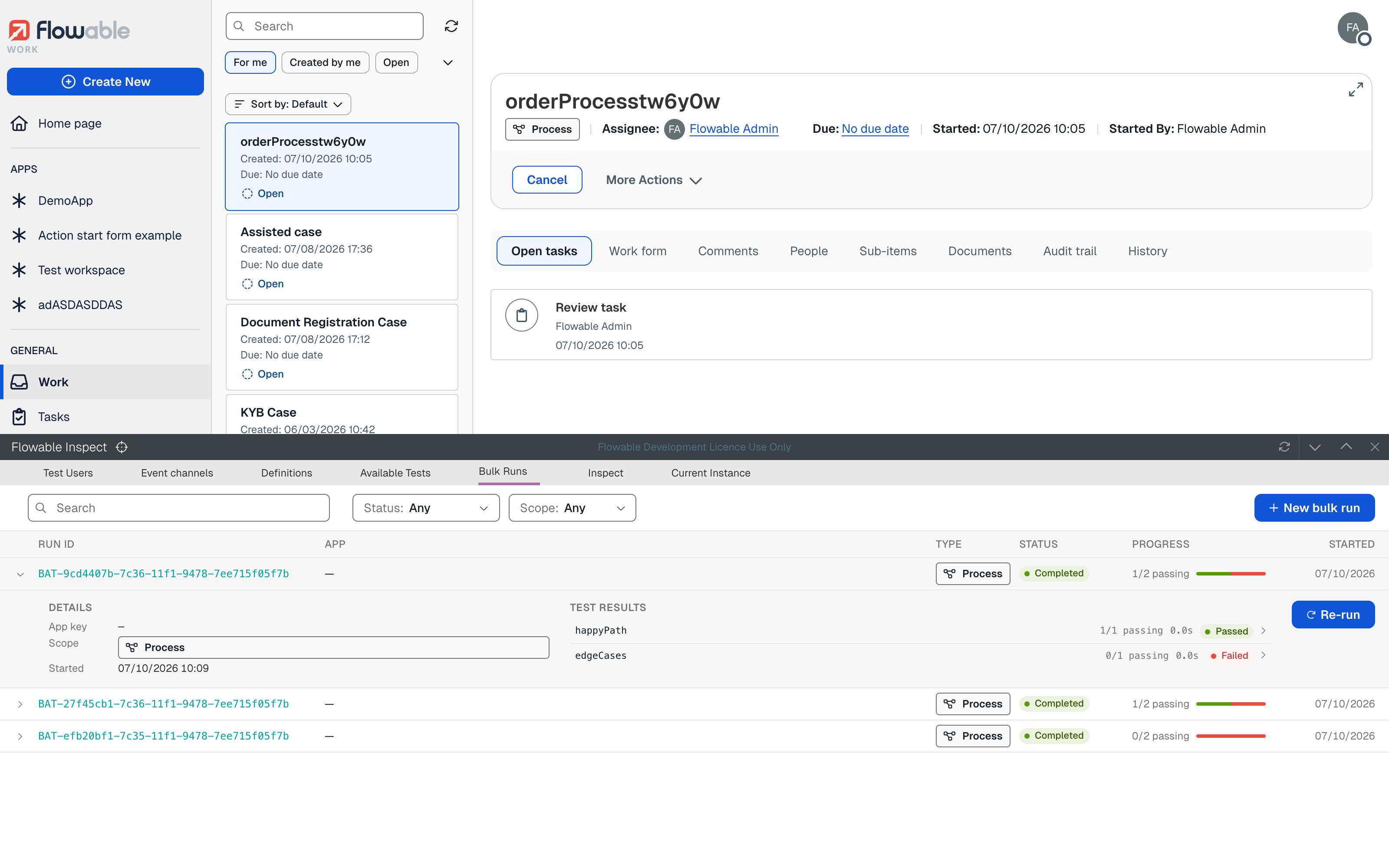Click the Flowable logo icon
The height and width of the screenshot is (868, 1389).
[x=19, y=30]
